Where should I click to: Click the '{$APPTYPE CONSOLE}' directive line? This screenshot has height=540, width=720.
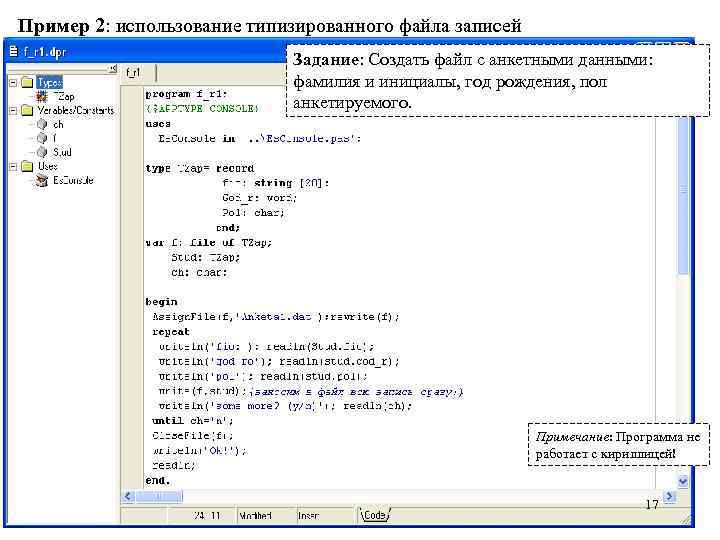pyautogui.click(x=202, y=109)
